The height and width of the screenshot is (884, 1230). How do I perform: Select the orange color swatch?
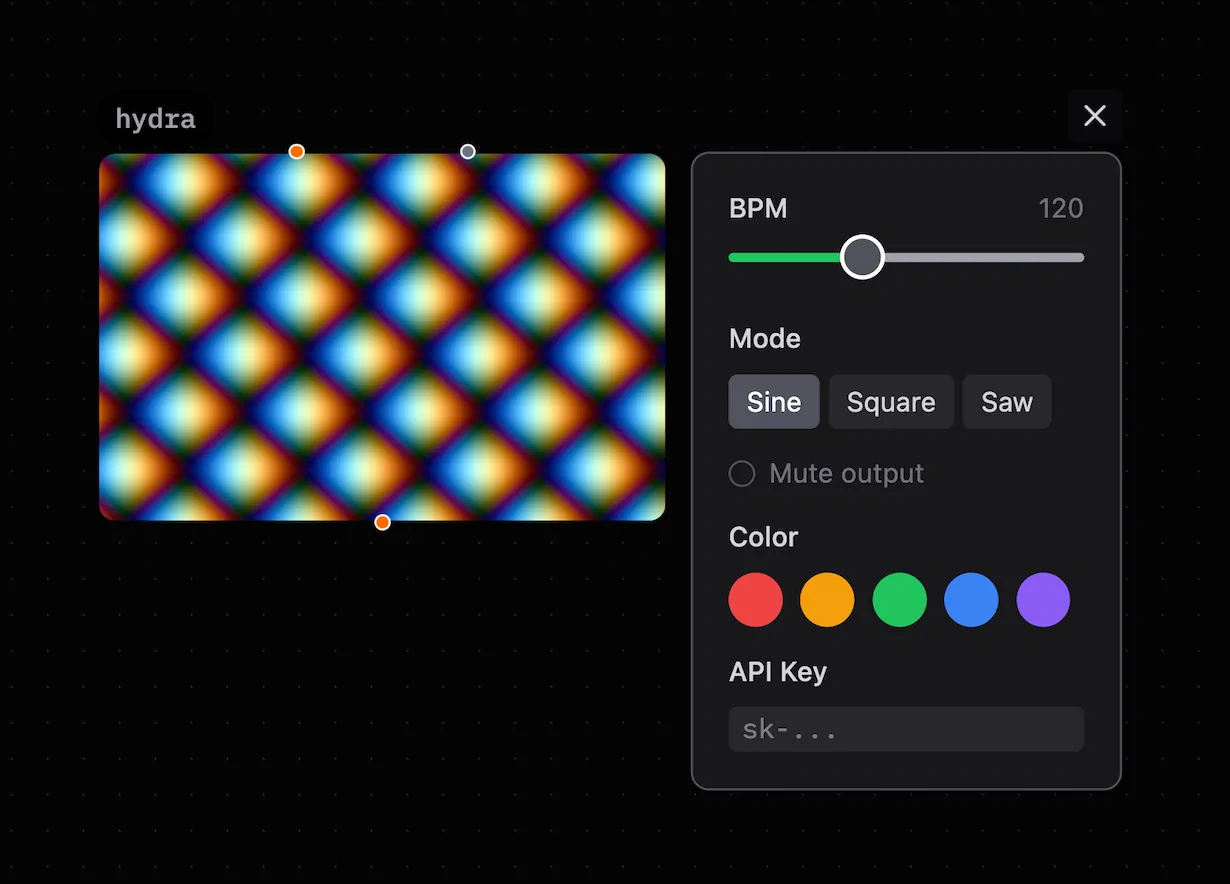pyautogui.click(x=827, y=600)
